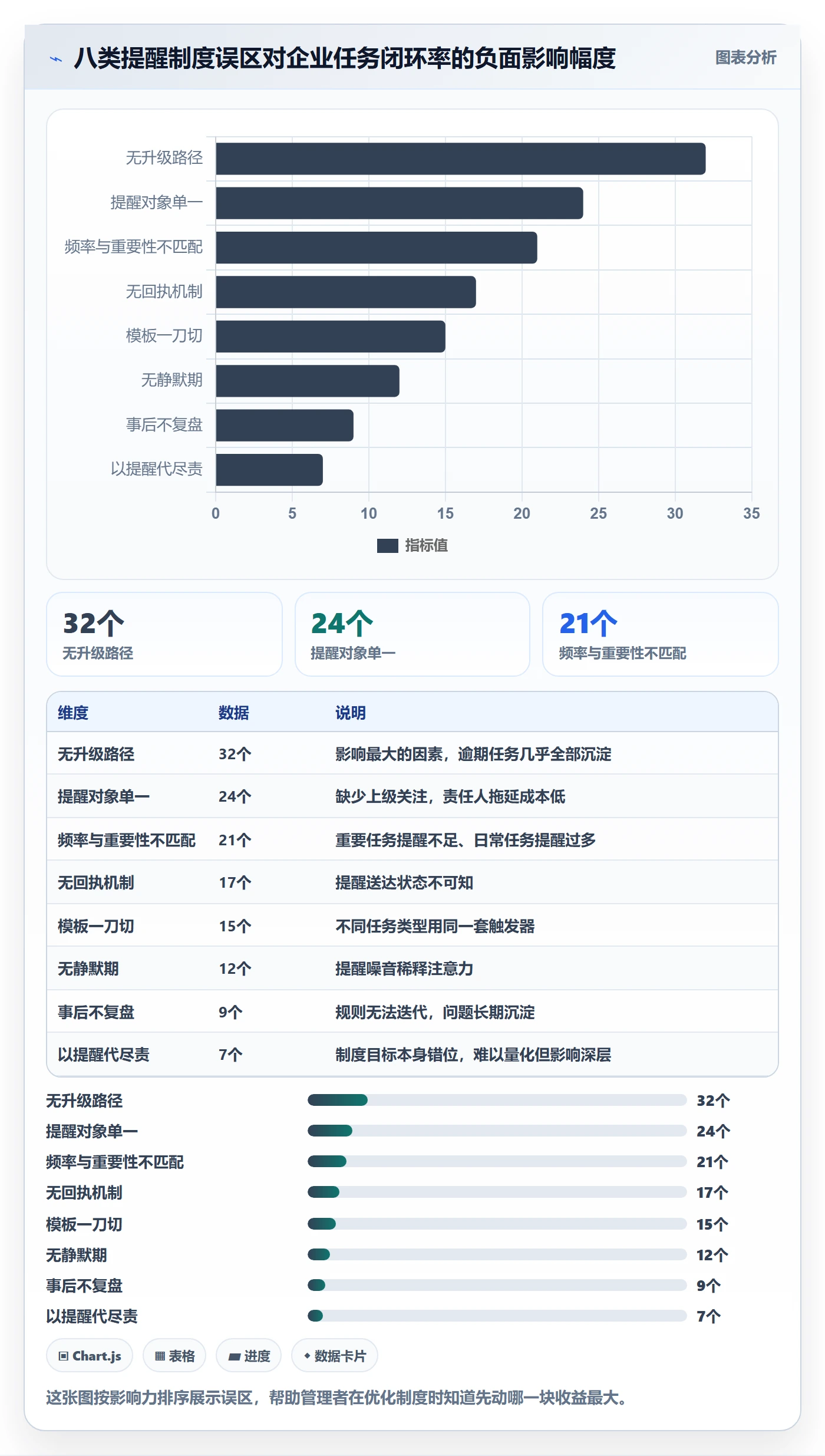The height and width of the screenshot is (1456, 825).
Task: Click the lightning icon beside the title
Action: [56, 59]
